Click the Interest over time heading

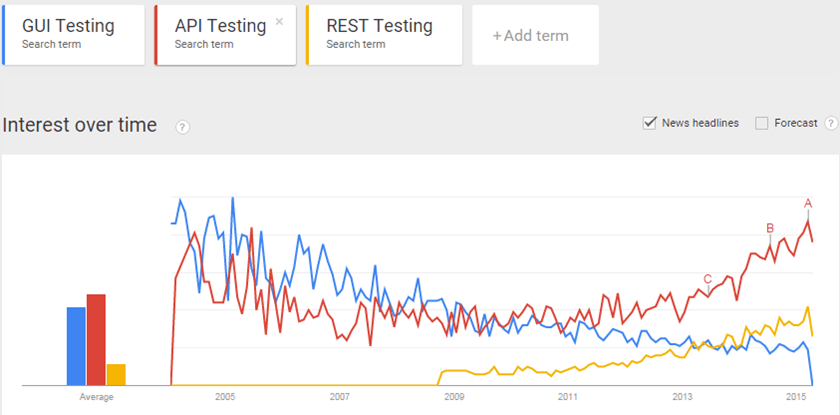80,125
